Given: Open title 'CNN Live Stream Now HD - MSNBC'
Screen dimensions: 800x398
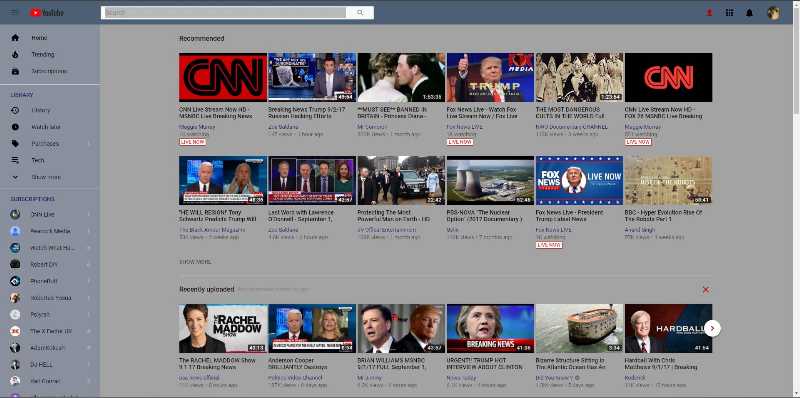Looking at the screenshot, I should click(216, 113).
